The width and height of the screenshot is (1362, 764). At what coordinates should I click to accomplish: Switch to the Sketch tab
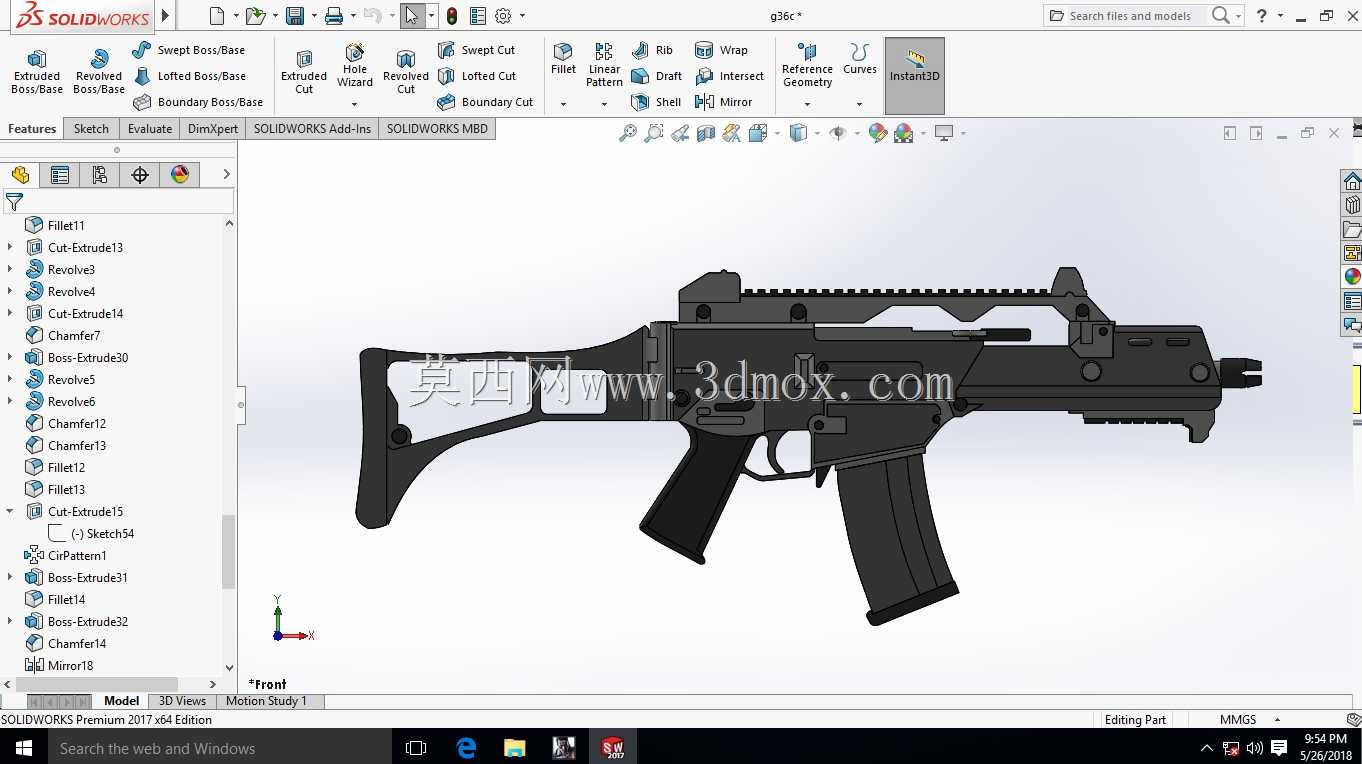coord(91,129)
